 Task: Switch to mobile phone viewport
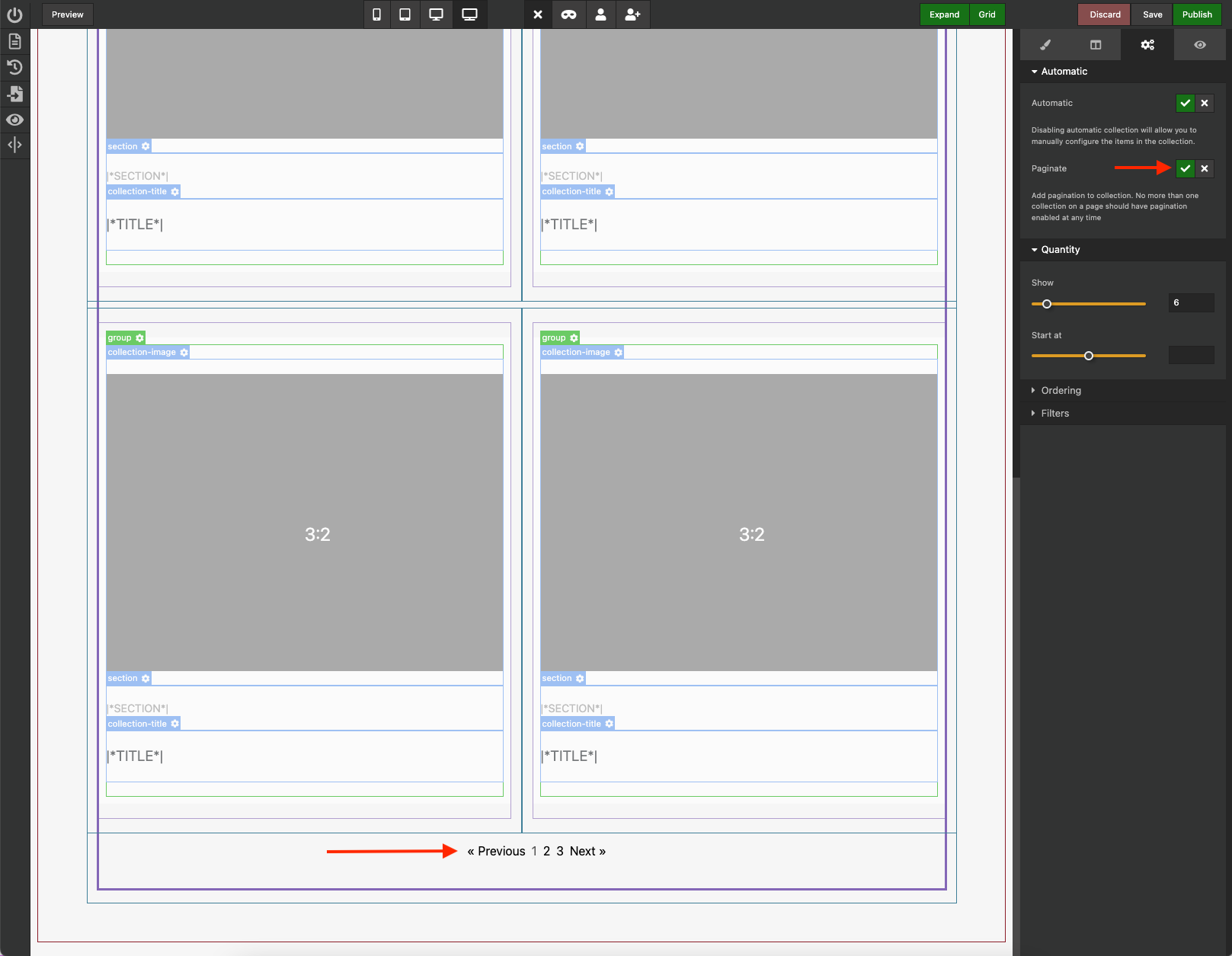coord(376,14)
